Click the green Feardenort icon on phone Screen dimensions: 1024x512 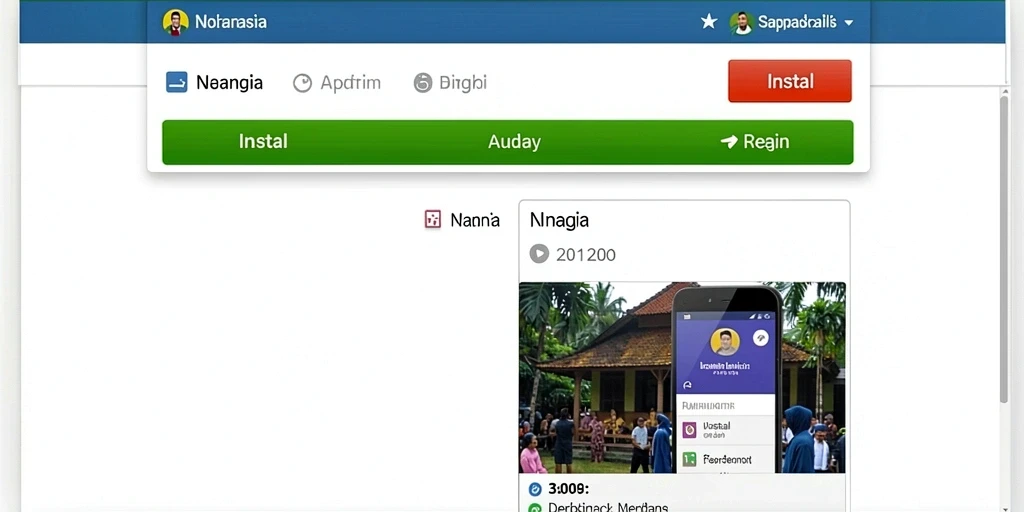click(689, 460)
